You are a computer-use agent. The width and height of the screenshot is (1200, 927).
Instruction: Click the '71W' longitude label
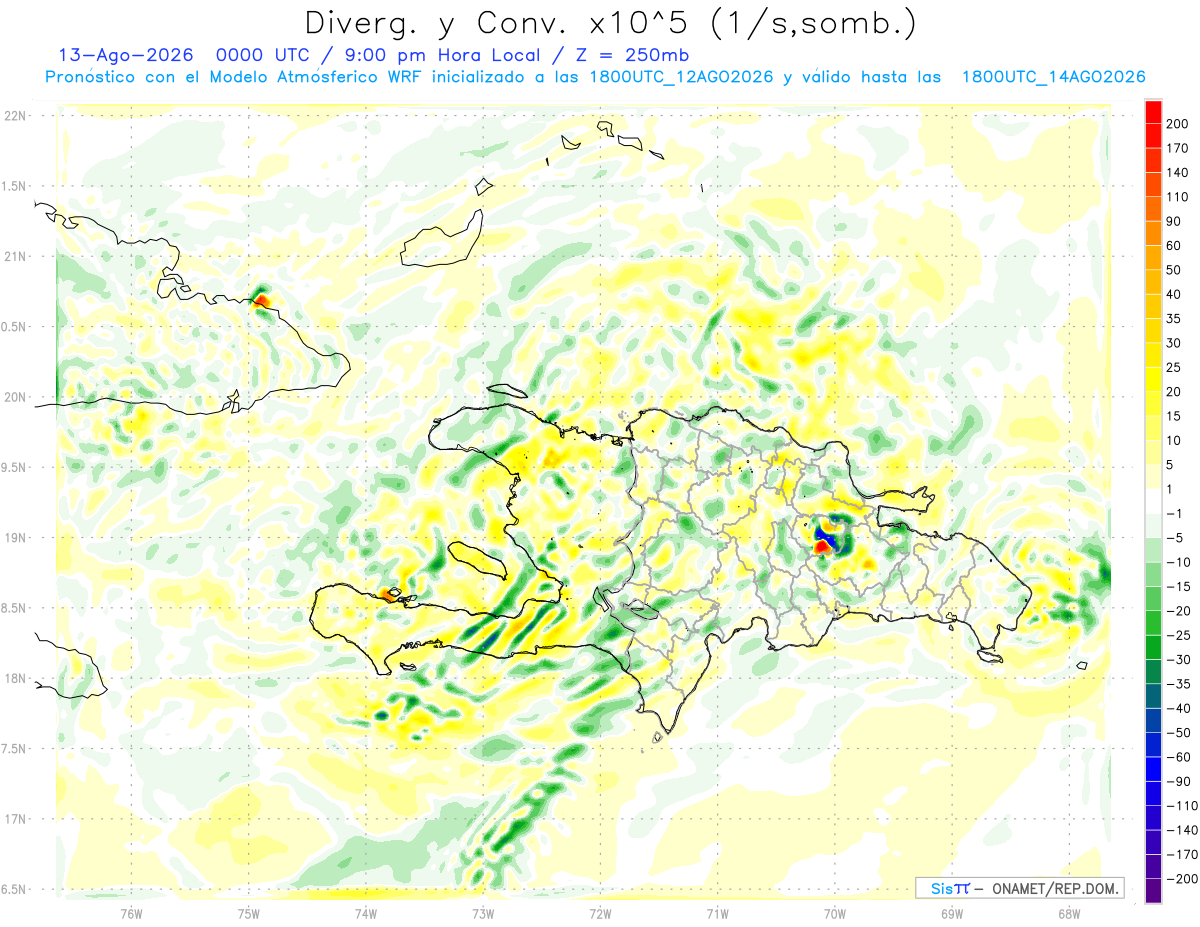pos(717,914)
